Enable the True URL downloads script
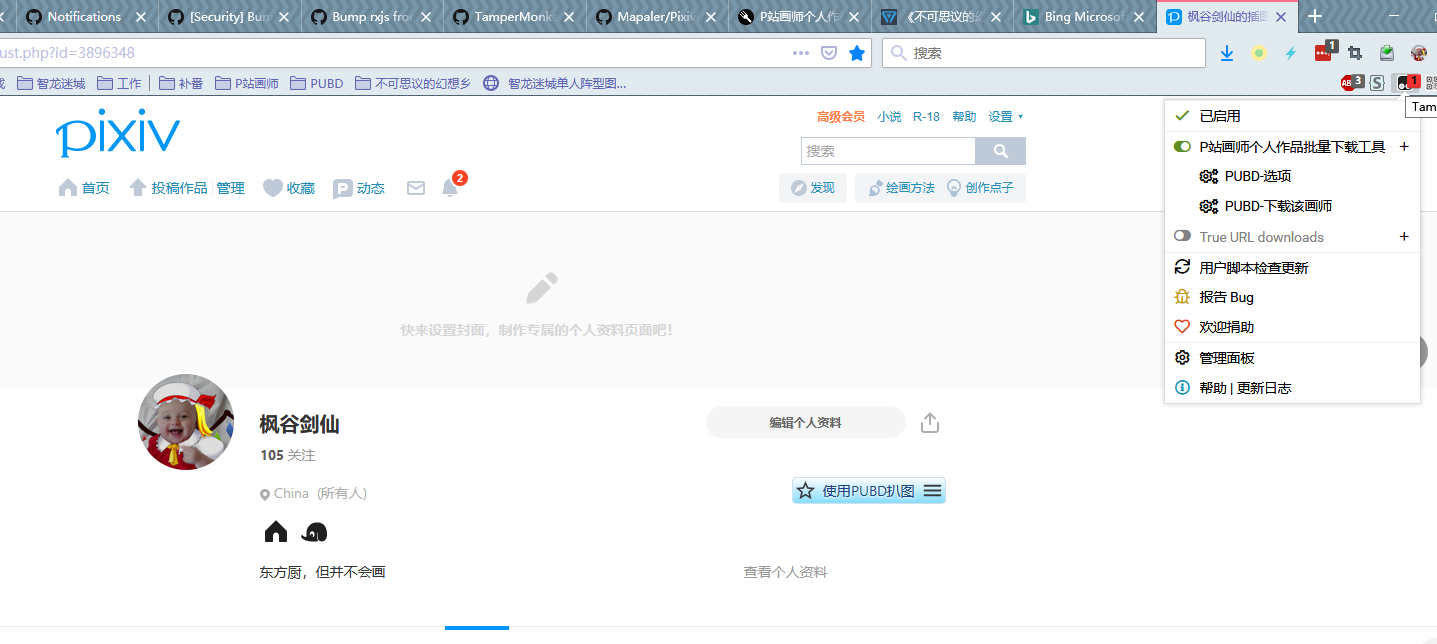Image resolution: width=1437 pixels, height=644 pixels. [x=1182, y=236]
